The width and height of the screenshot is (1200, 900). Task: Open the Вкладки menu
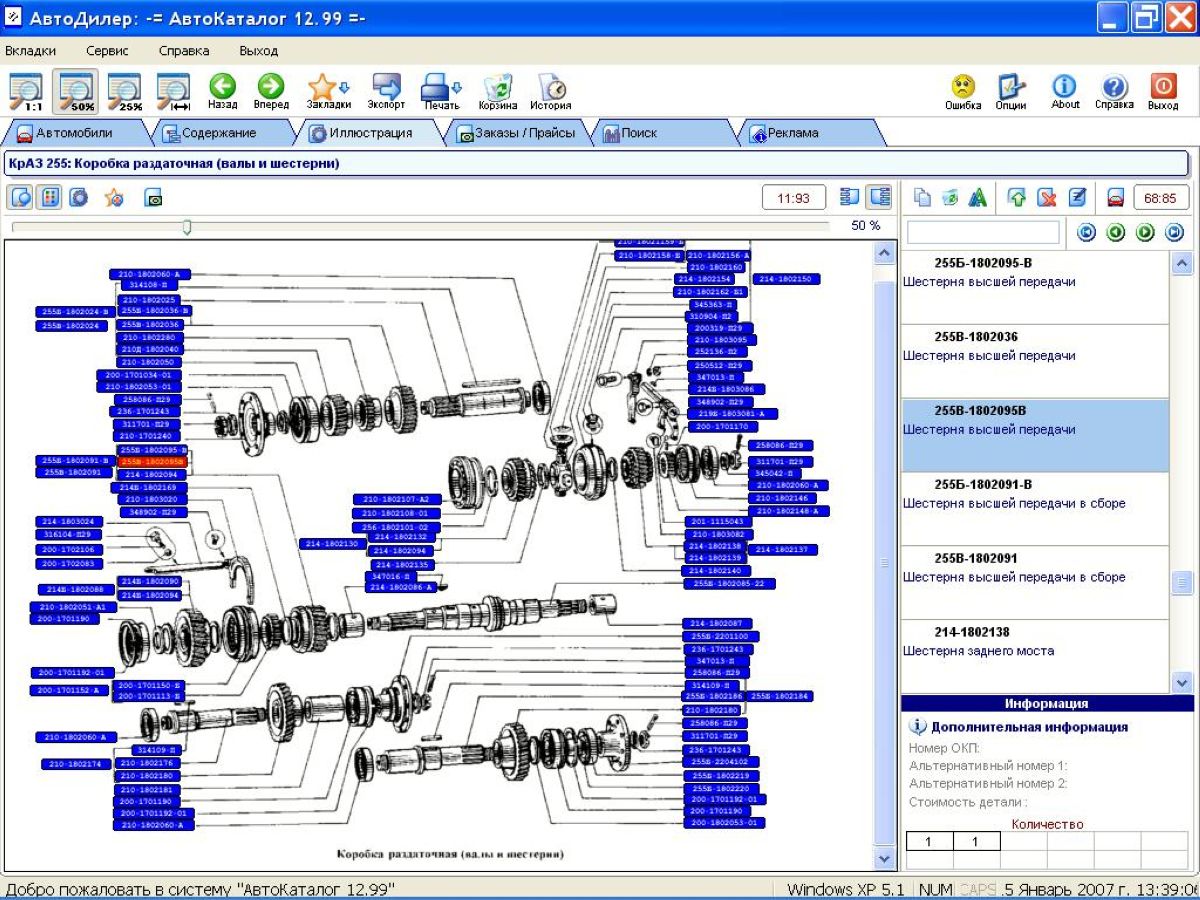[31, 50]
